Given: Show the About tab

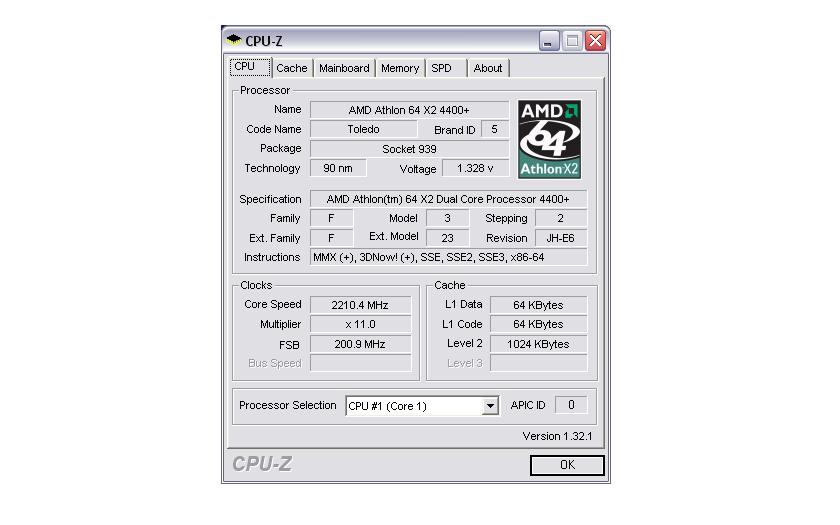Looking at the screenshot, I should coord(488,69).
